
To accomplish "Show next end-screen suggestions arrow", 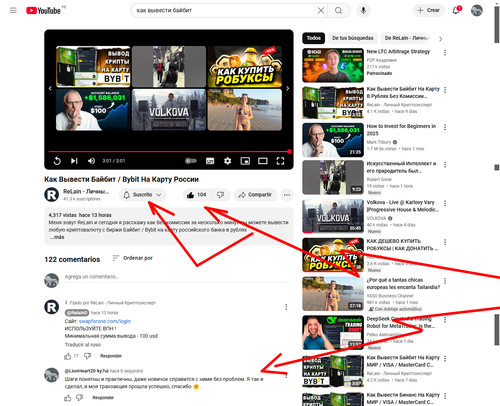I will [287, 88].
